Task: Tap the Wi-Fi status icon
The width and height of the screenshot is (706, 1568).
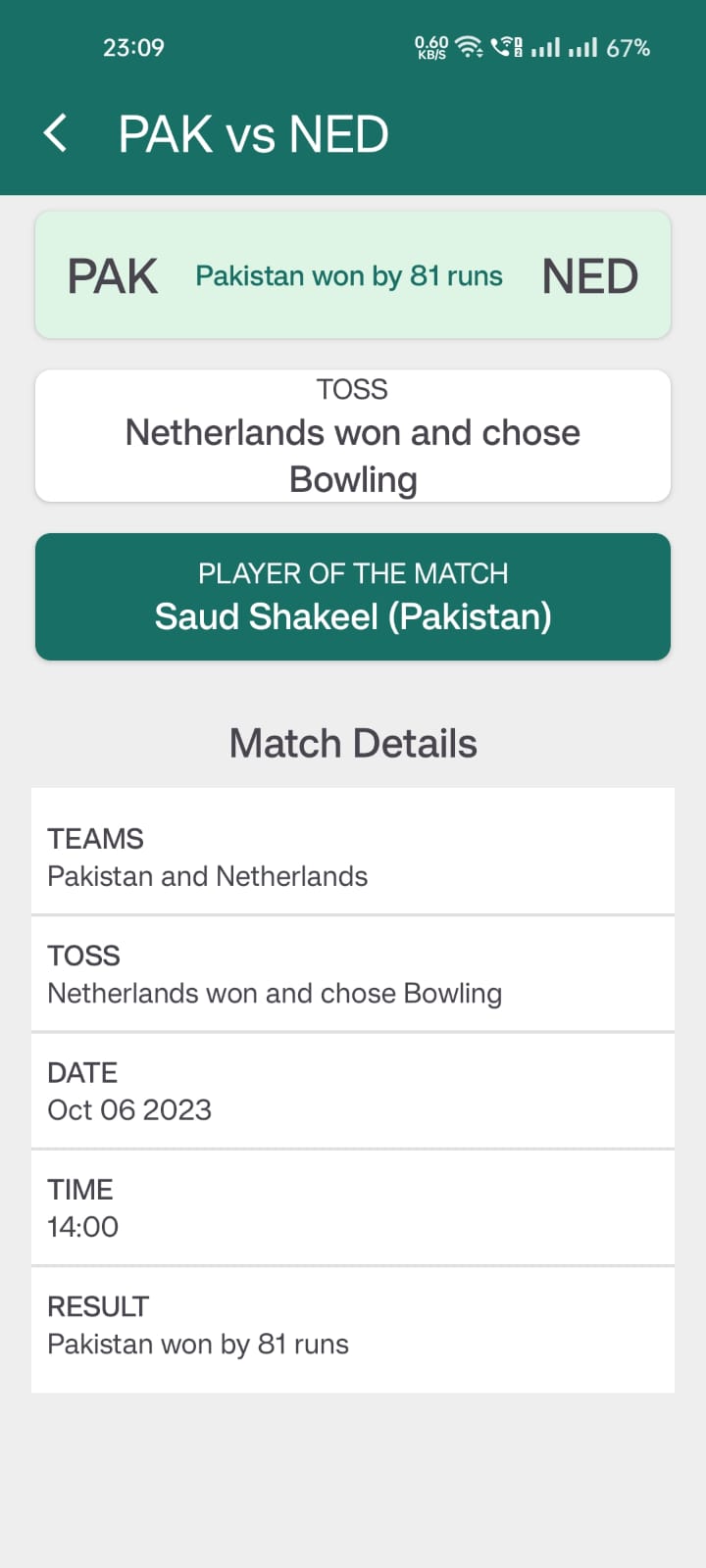Action: [x=468, y=45]
